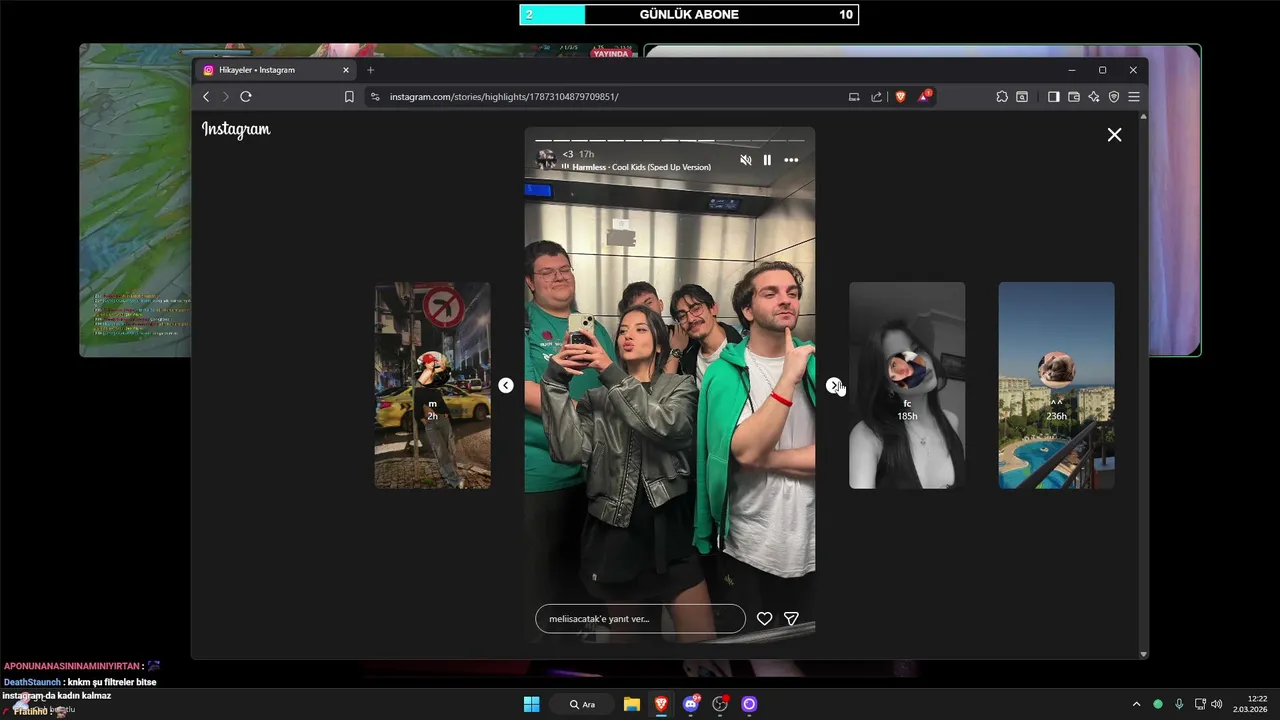Share the story via paper plane icon
The height and width of the screenshot is (720, 1280).
[x=791, y=619]
